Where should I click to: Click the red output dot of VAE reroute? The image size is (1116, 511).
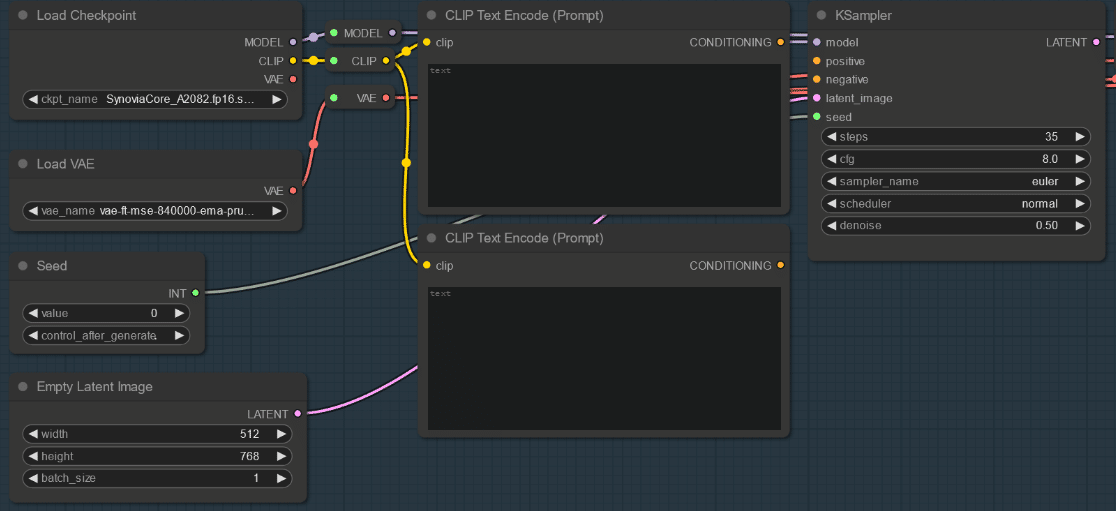(x=386, y=98)
